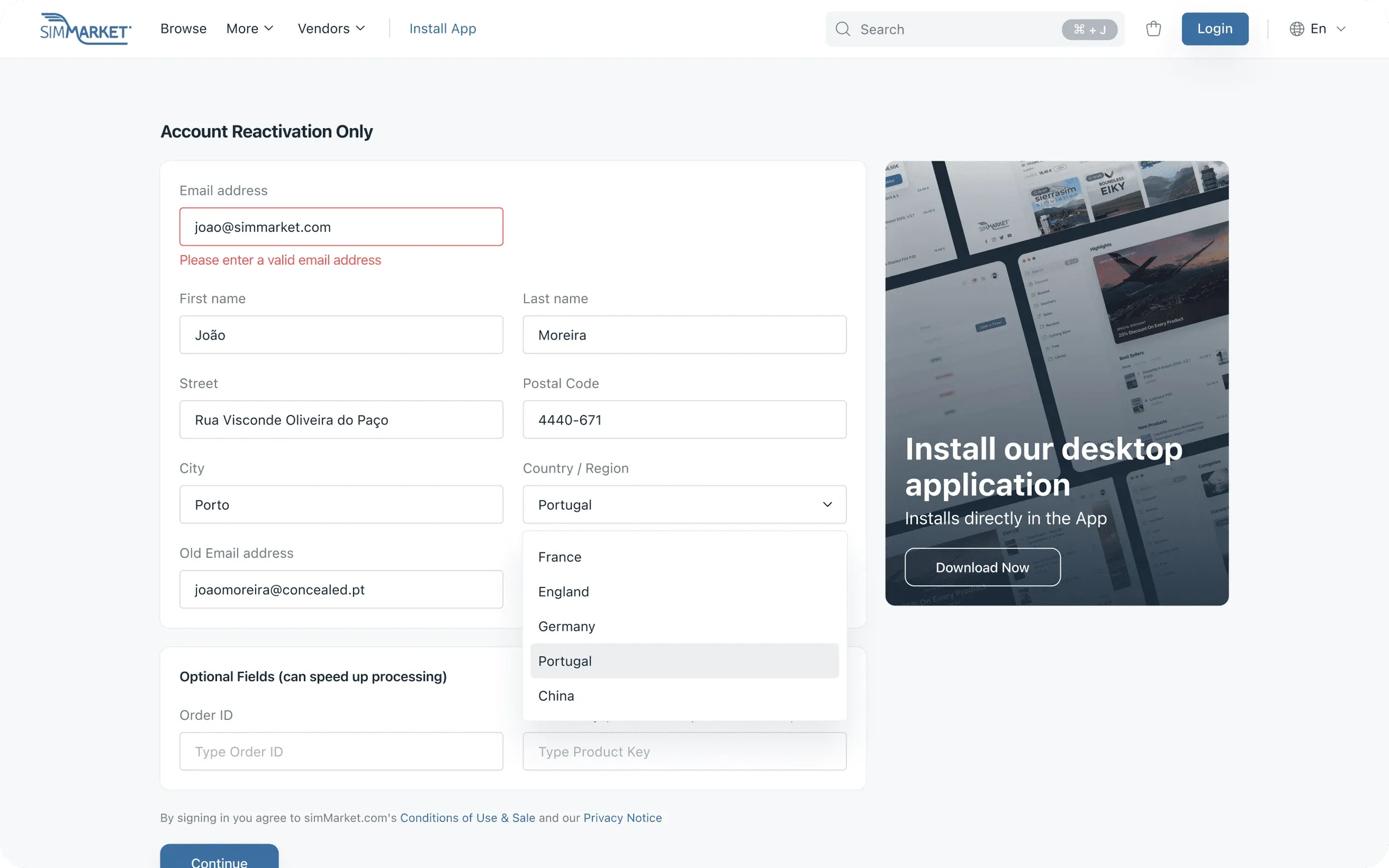The width and height of the screenshot is (1389, 868).
Task: Open Conditions of Use & Sale link
Action: tap(467, 818)
